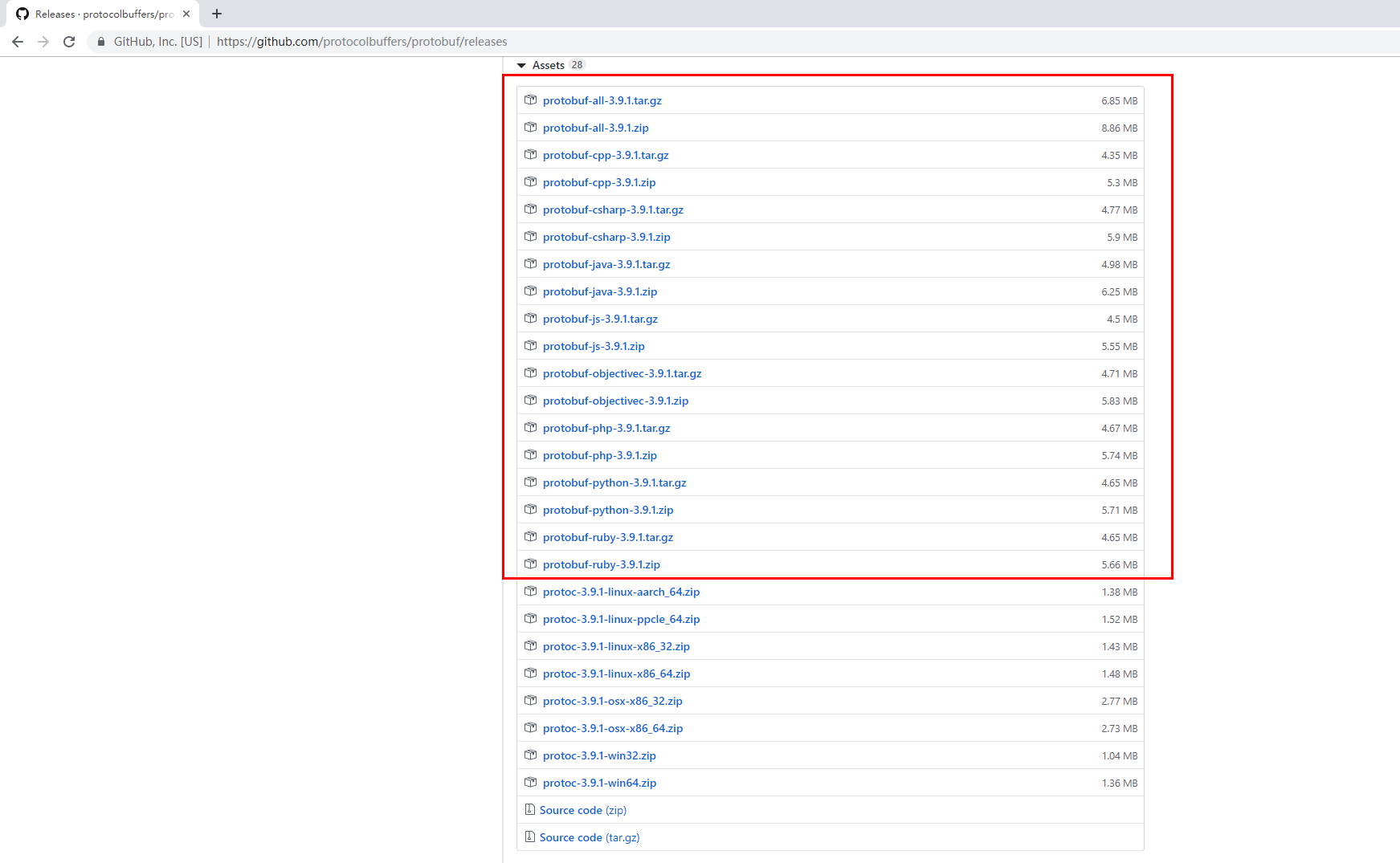Click package icon beside protobuf-ruby-3.9.1.tar.gz
Screen dimensions: 1400x863
point(530,536)
